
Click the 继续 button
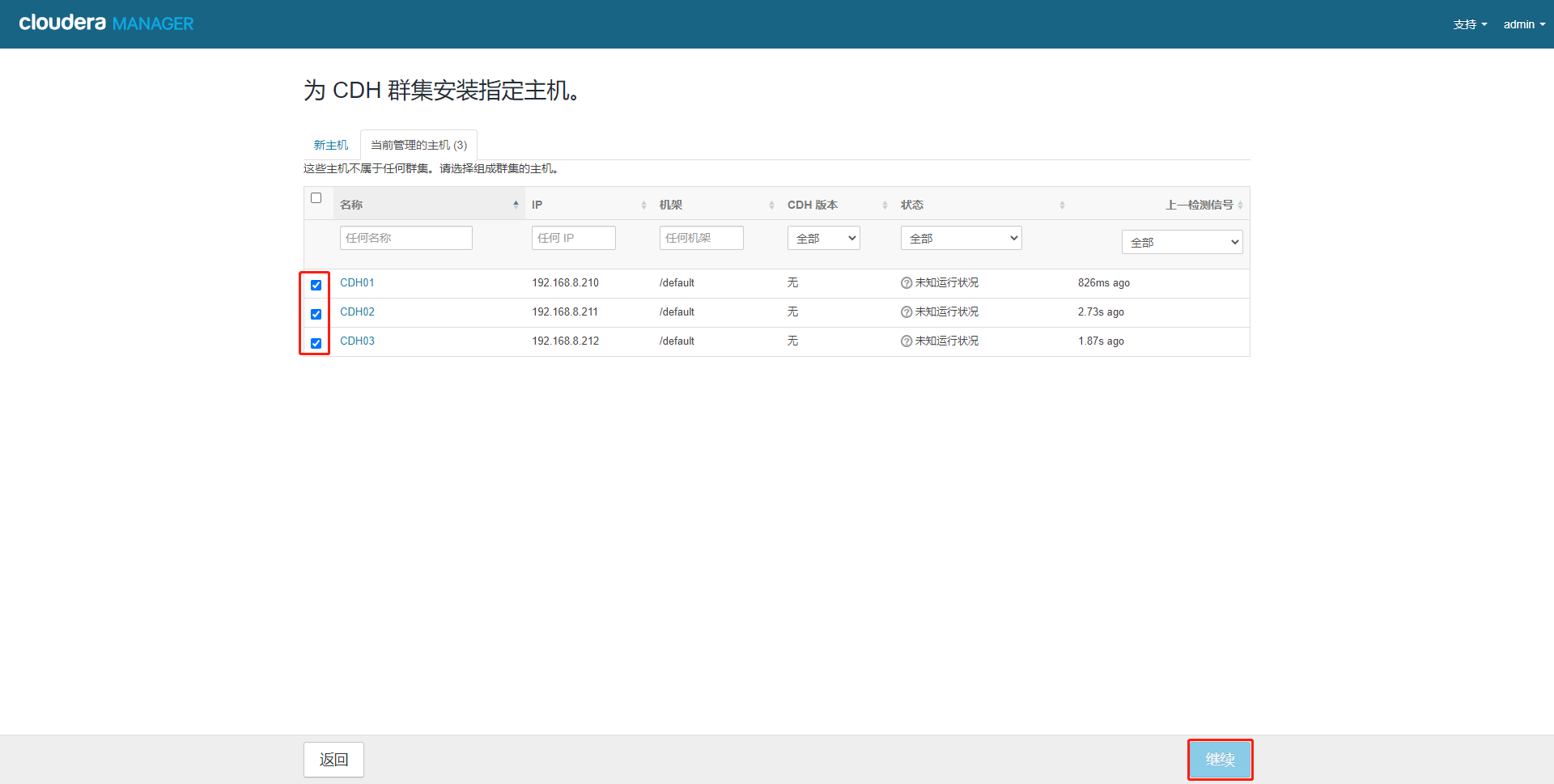pos(1220,760)
